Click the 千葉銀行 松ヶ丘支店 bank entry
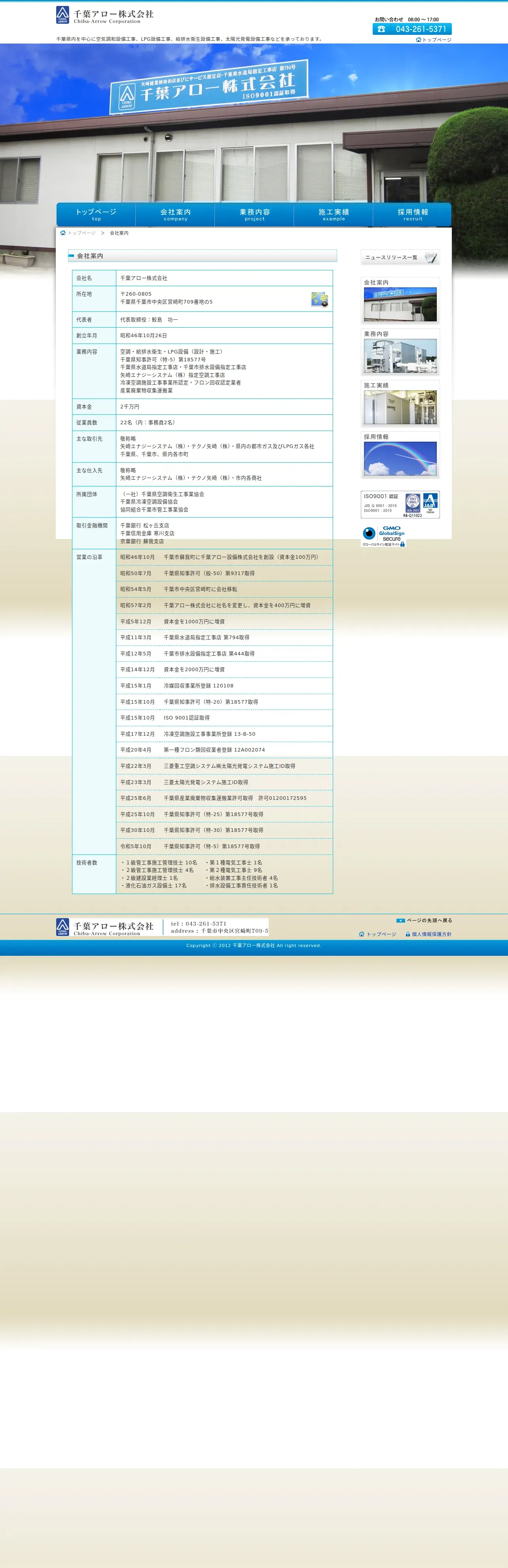The height and width of the screenshot is (1568, 508). pyautogui.click(x=145, y=525)
